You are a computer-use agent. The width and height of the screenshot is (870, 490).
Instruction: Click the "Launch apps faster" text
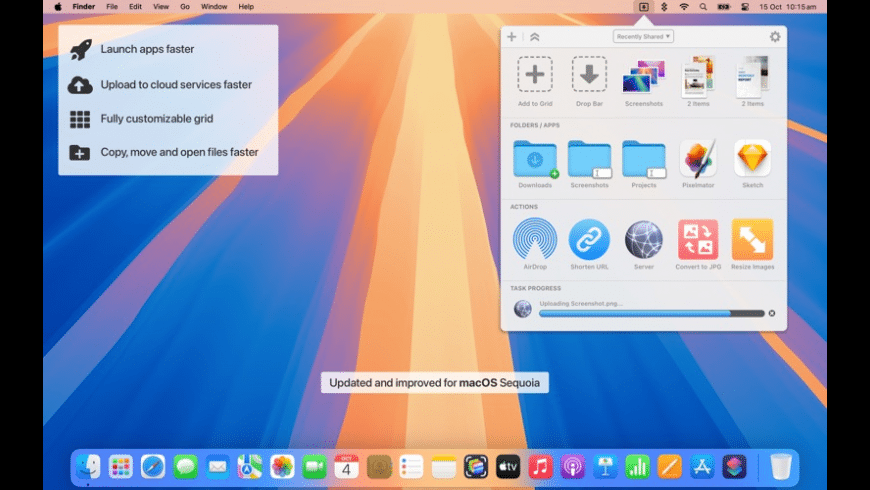point(147,49)
